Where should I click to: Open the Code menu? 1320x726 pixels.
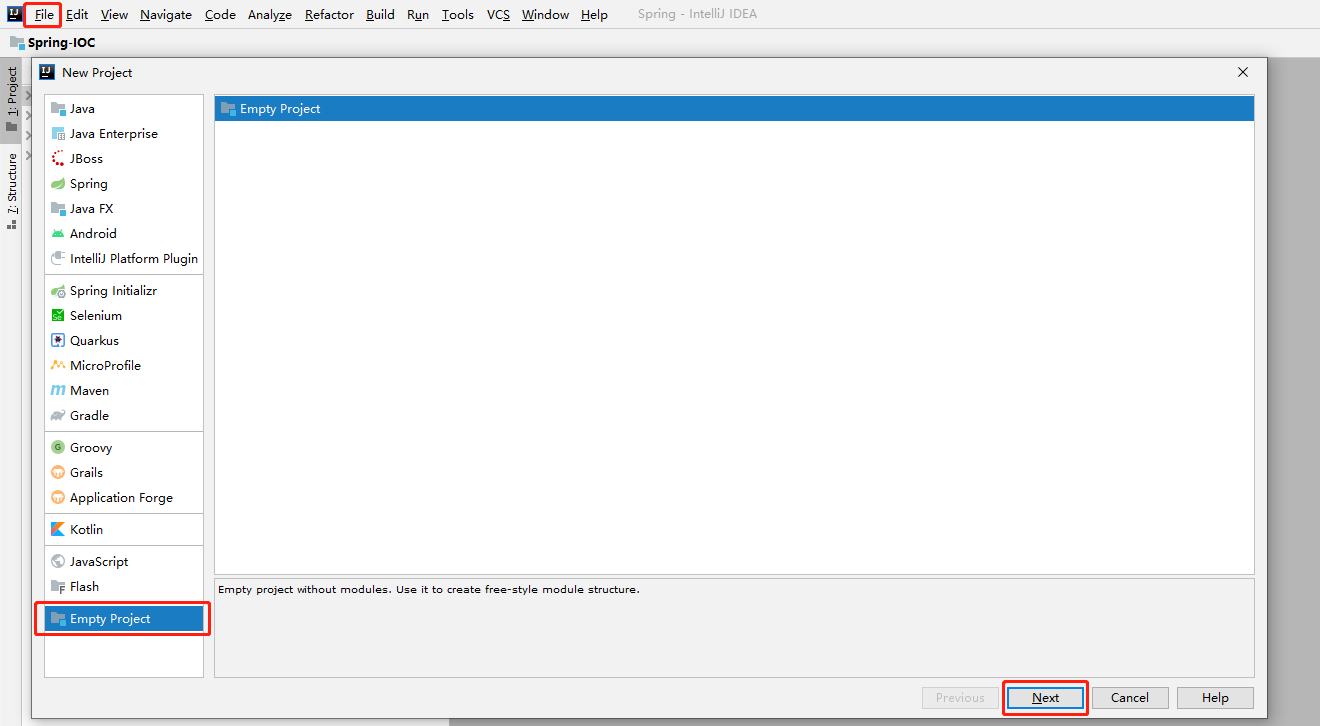[220, 15]
